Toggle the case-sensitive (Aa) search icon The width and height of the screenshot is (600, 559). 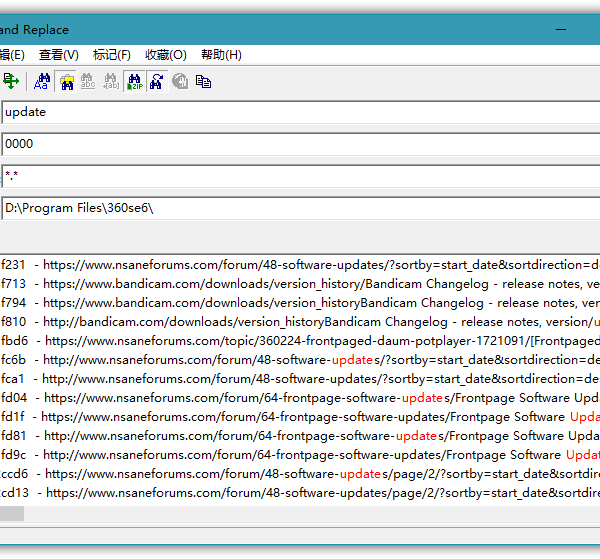coord(42,81)
